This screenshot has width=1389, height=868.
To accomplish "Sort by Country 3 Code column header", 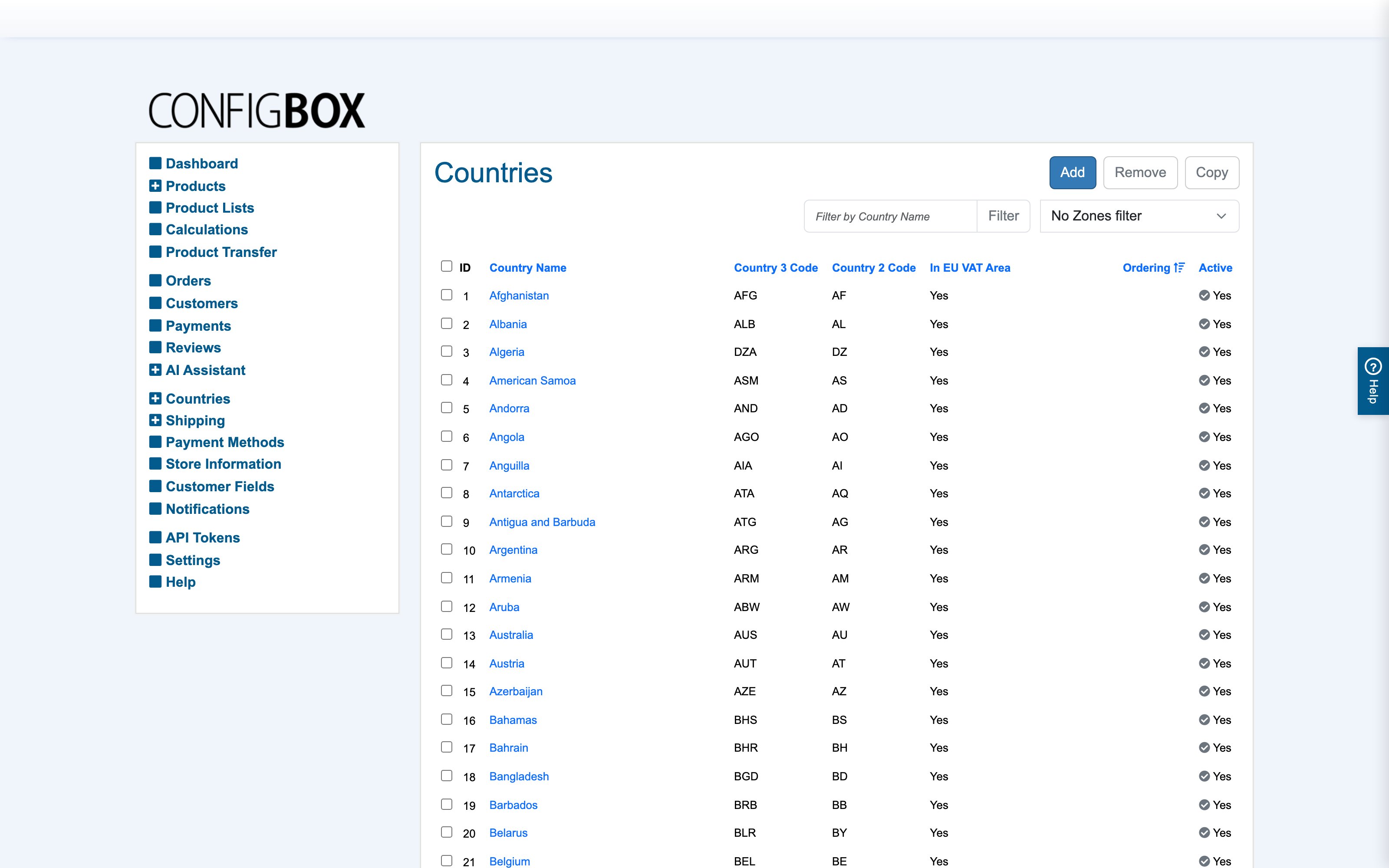I will tap(775, 267).
